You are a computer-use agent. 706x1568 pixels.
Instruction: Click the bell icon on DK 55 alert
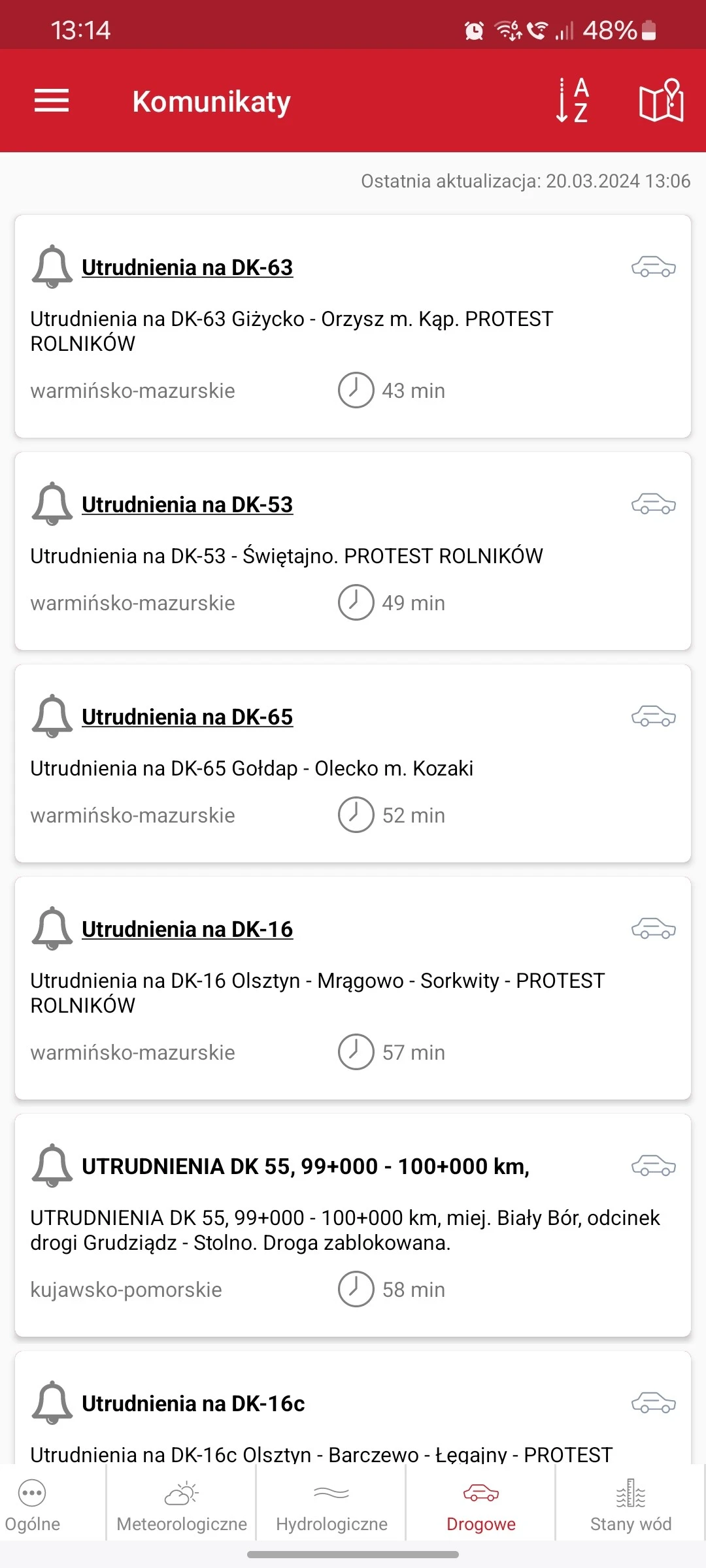point(52,1166)
